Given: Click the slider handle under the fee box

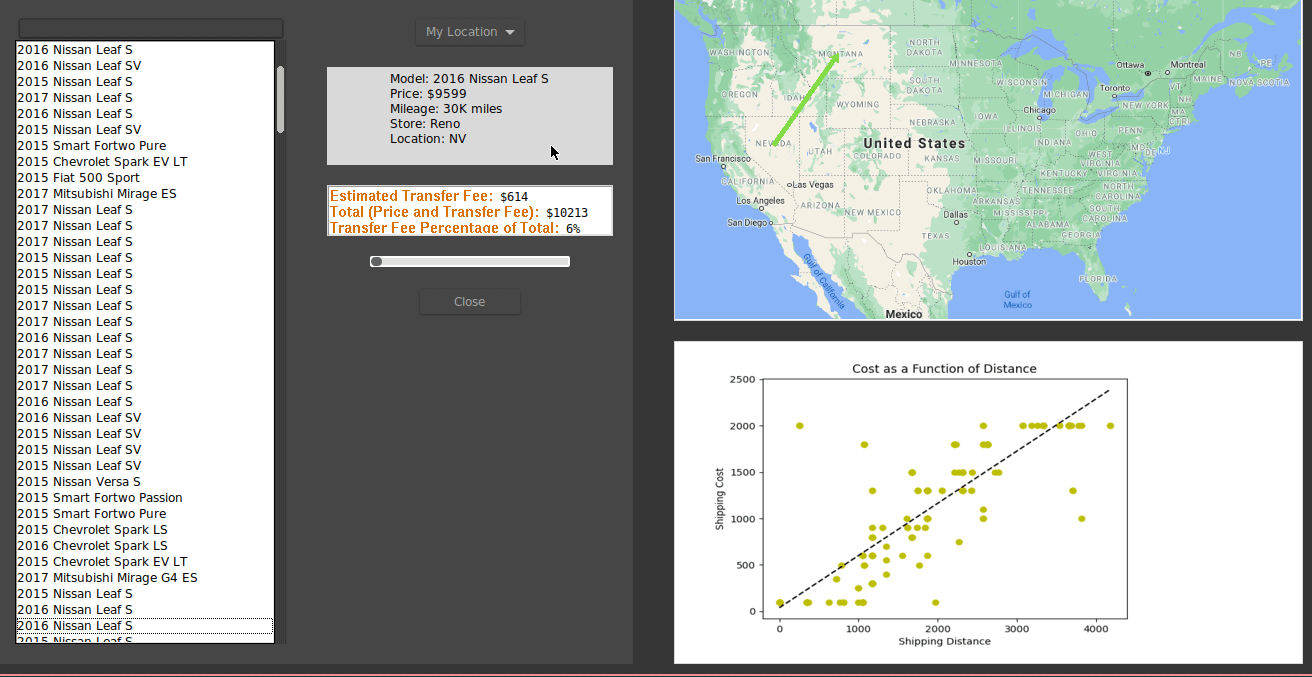Looking at the screenshot, I should (x=376, y=262).
